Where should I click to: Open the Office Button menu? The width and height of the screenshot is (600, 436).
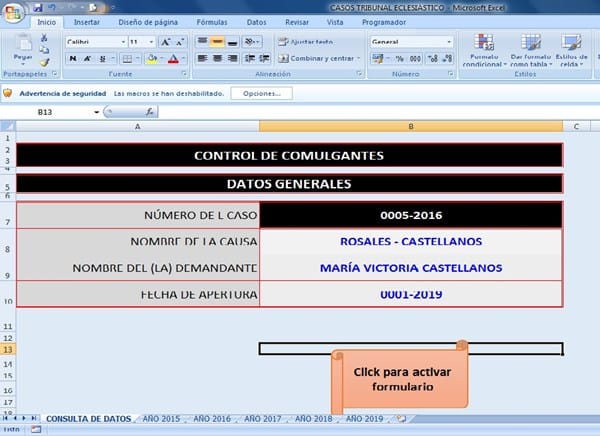coord(13,13)
